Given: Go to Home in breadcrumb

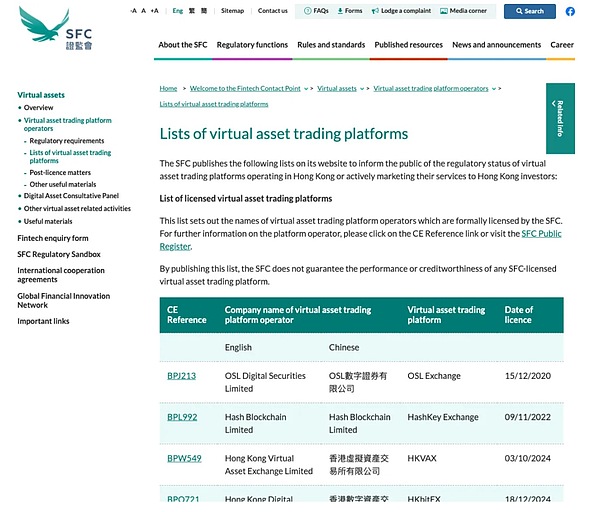Looking at the screenshot, I should [168, 88].
